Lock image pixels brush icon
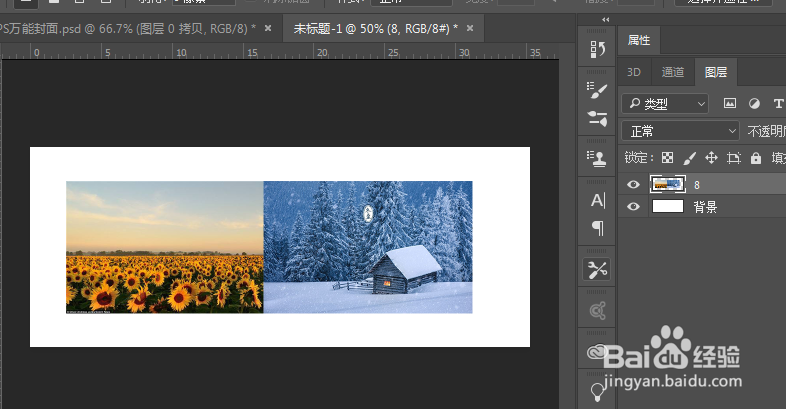This screenshot has height=409, width=786. coord(689,158)
